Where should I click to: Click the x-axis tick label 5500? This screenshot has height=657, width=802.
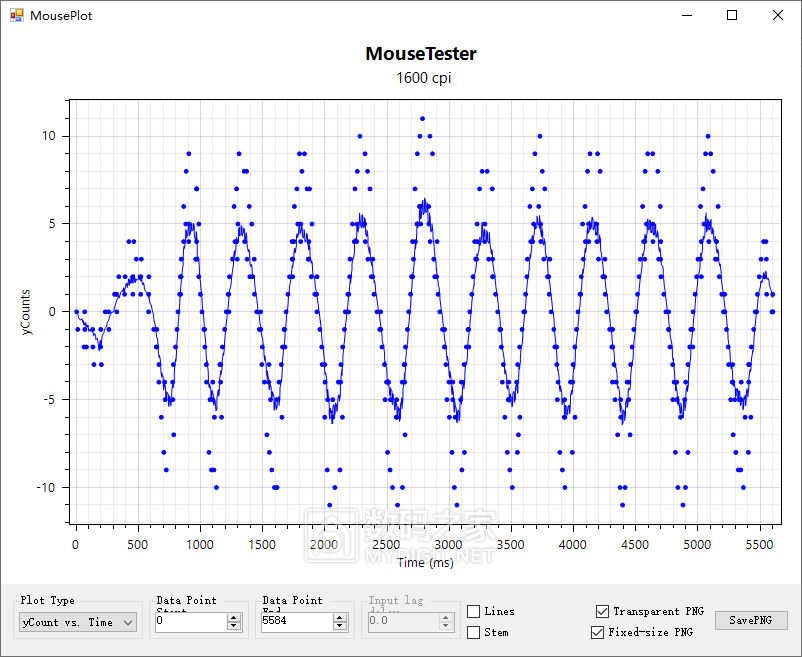(759, 545)
